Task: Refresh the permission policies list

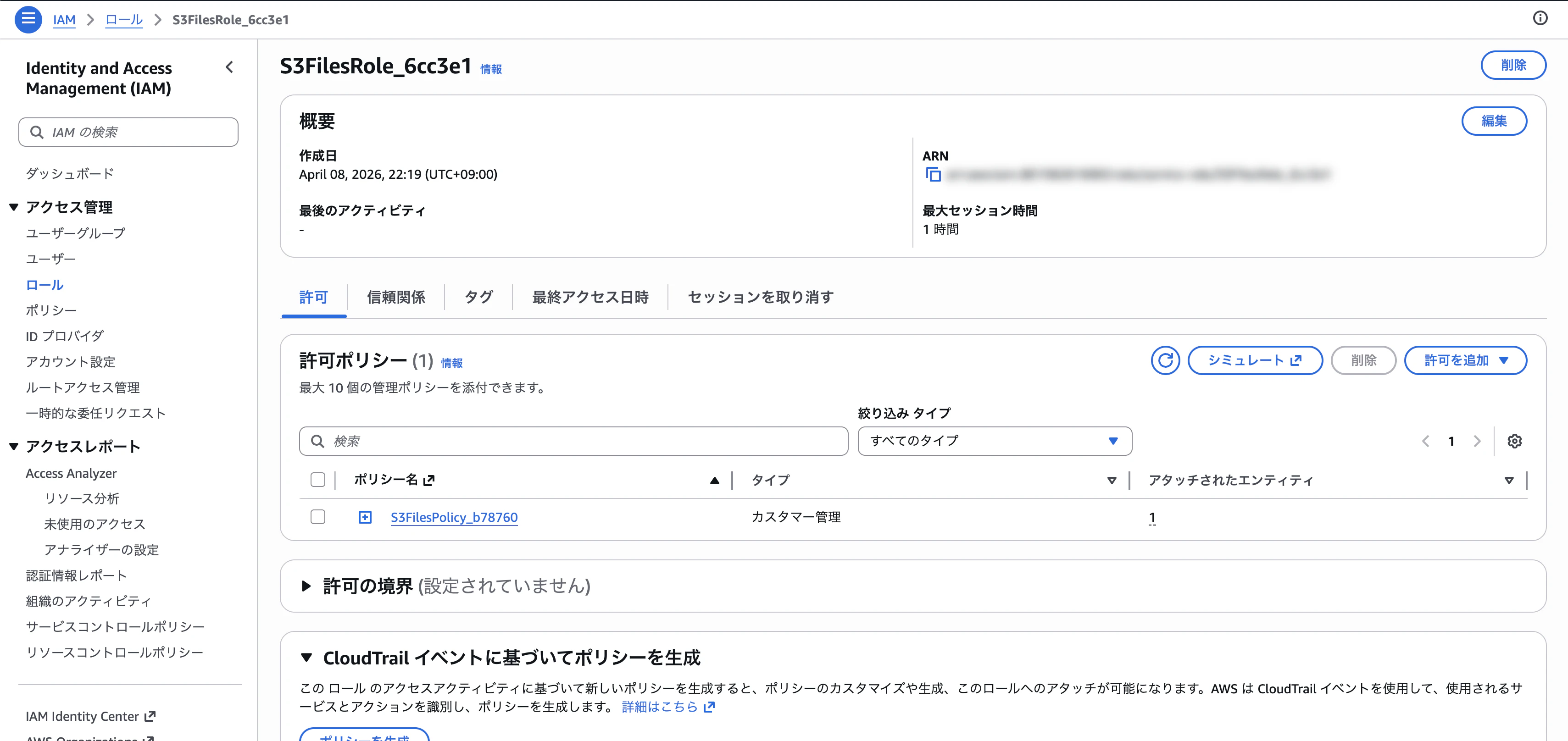Action: point(1165,361)
